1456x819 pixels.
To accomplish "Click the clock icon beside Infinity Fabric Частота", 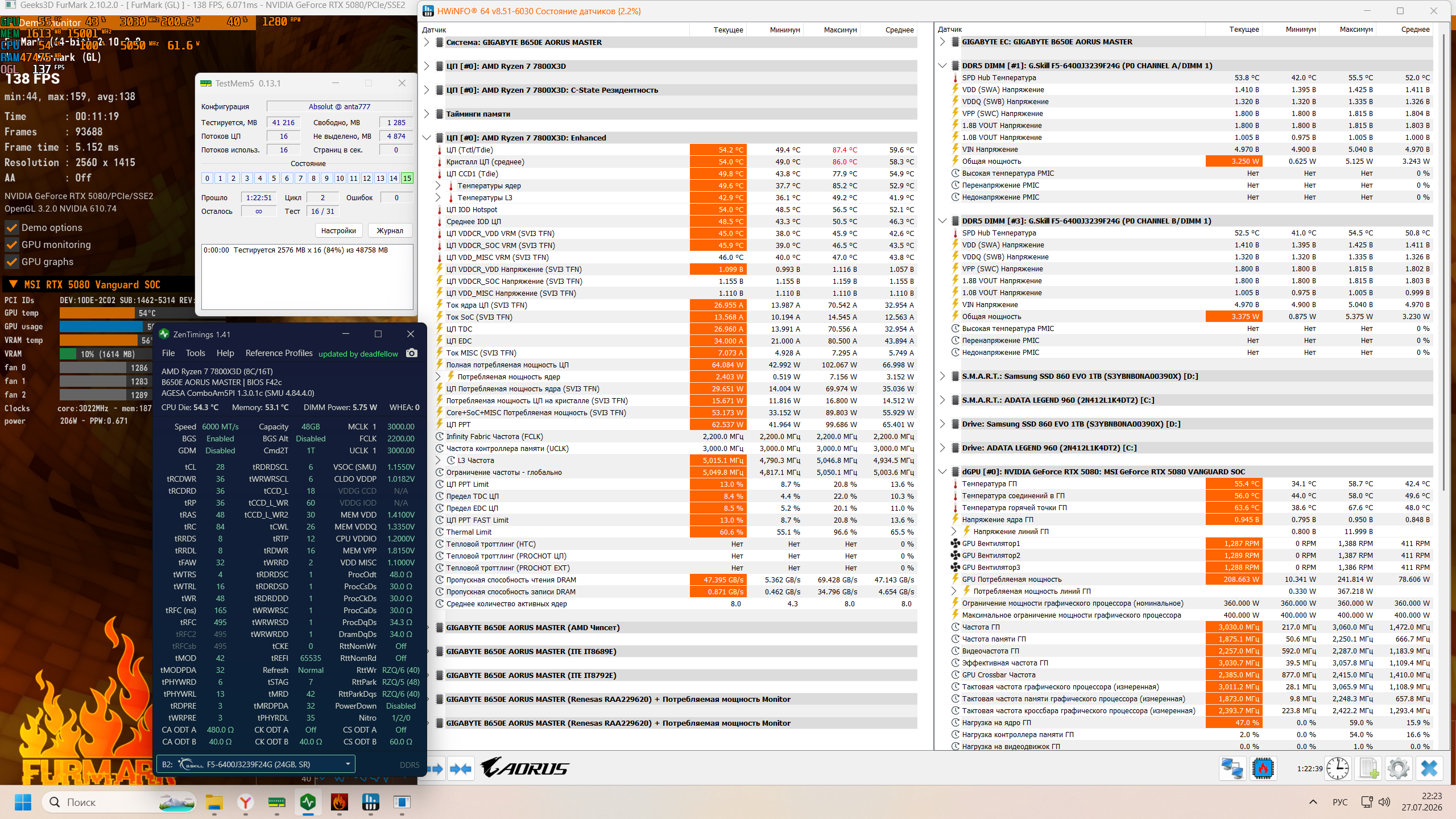I will click(440, 437).
